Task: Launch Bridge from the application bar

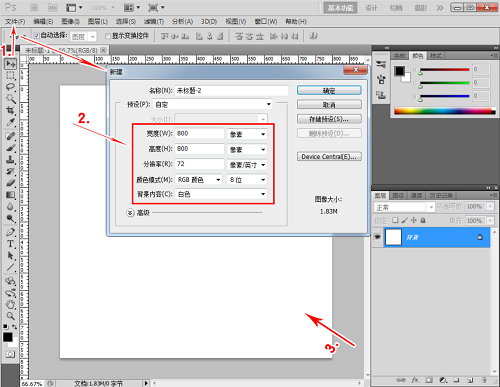Action: click(35, 7)
